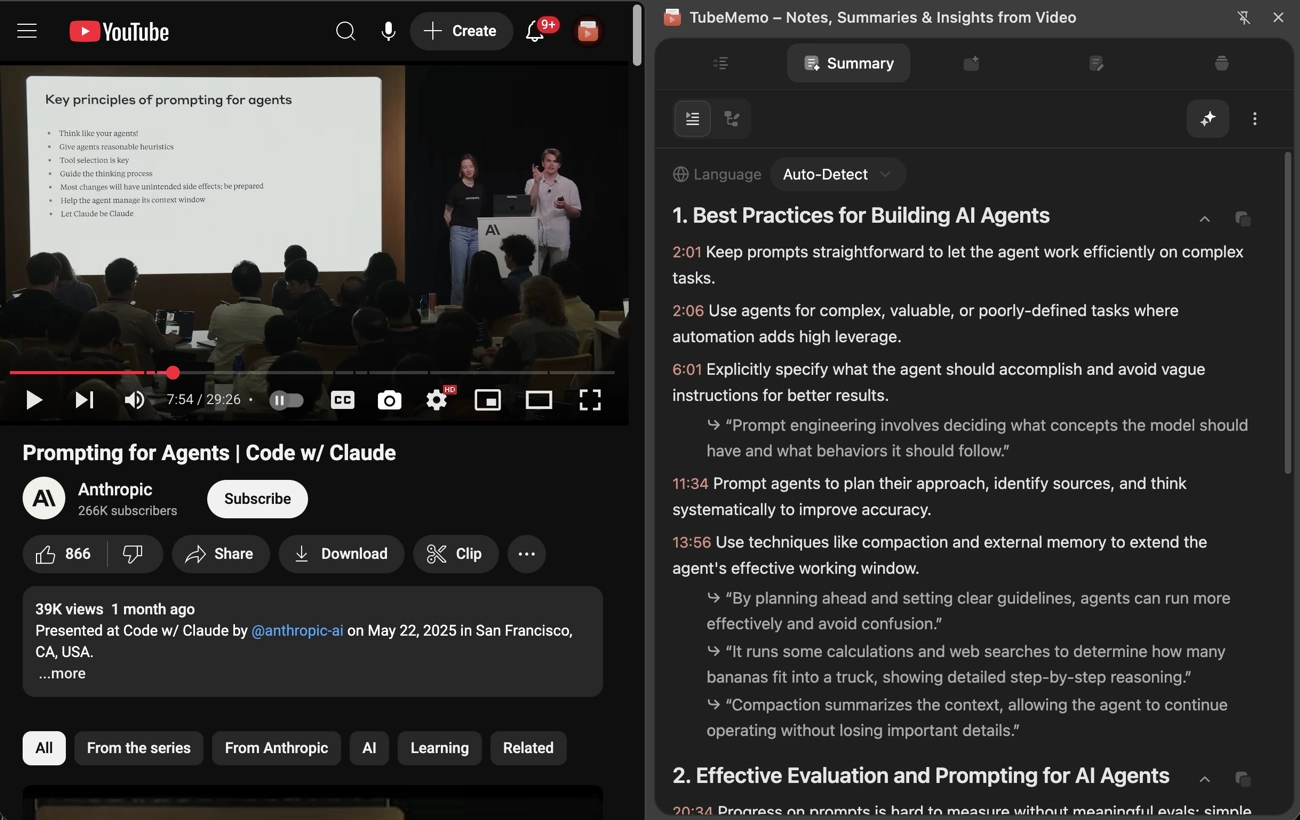Open the TubeMemo AI sparkle card tab
This screenshot has width=1300, height=820.
click(x=971, y=63)
